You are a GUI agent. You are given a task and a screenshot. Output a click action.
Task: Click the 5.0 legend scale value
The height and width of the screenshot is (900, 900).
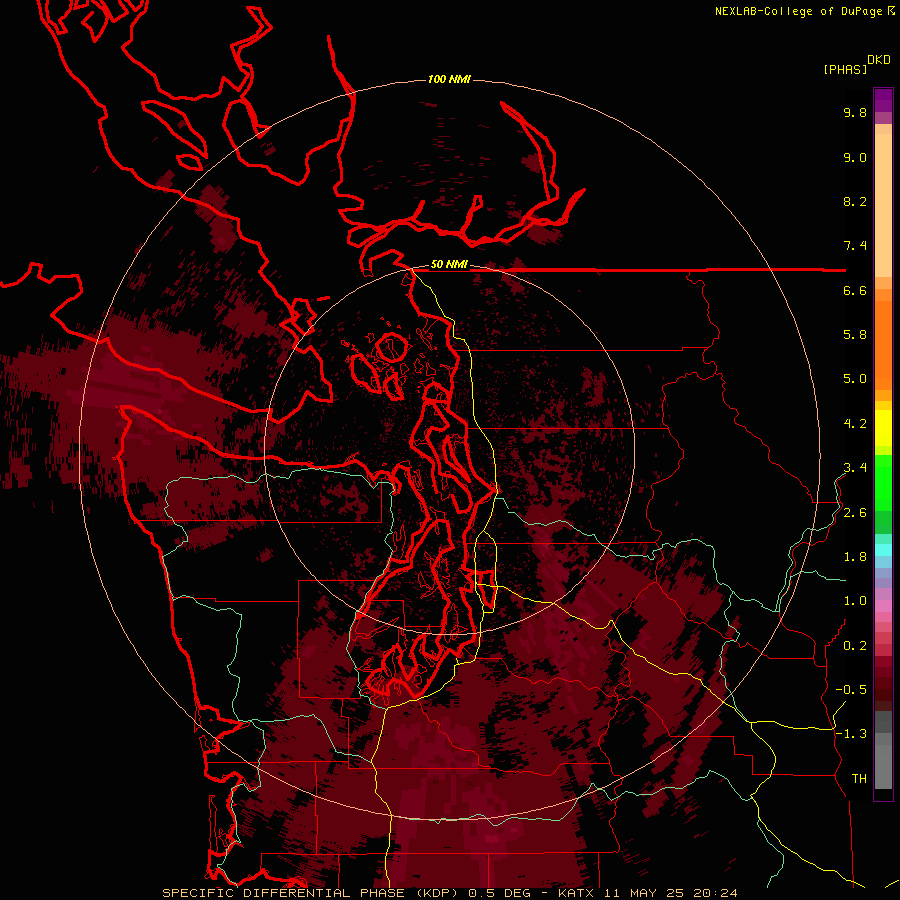tap(855, 379)
